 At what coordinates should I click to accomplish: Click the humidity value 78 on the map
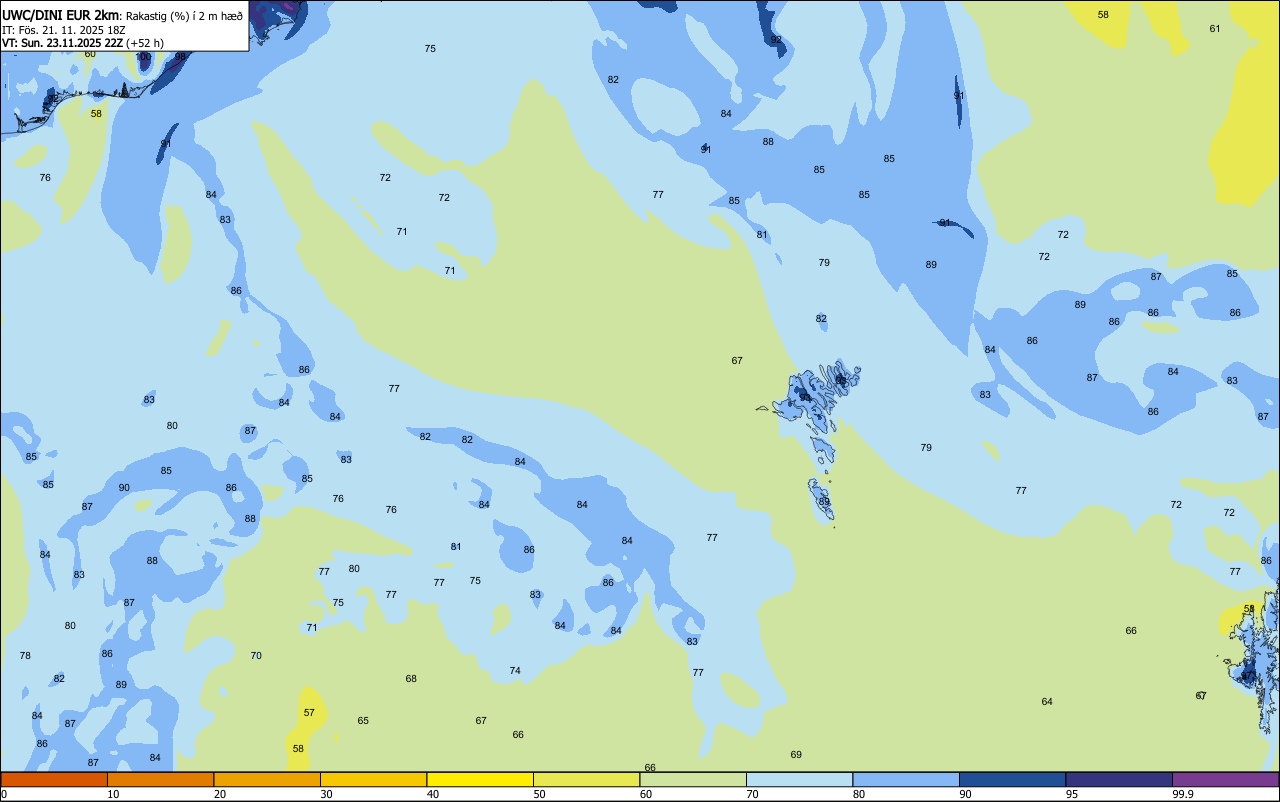25,655
